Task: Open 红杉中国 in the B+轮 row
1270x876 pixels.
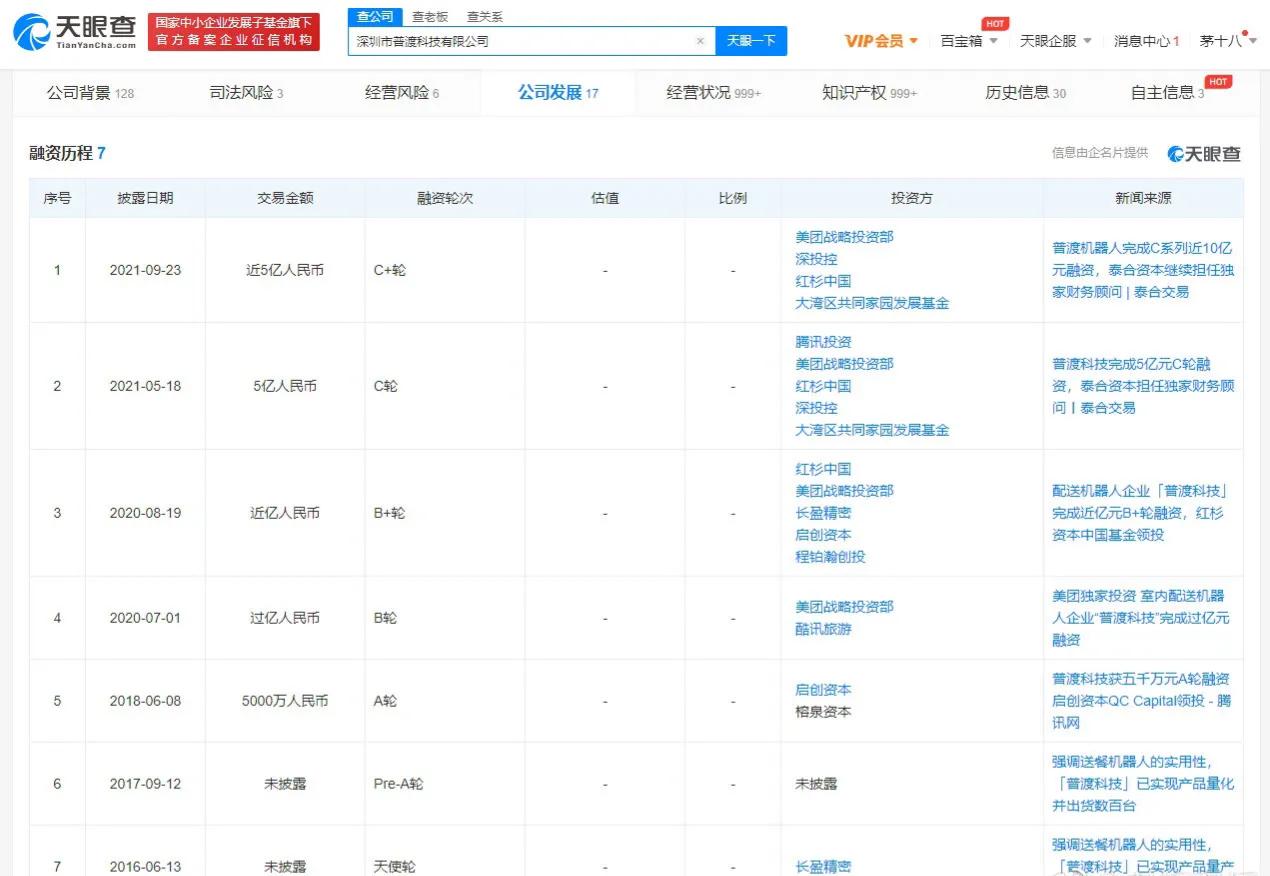Action: point(823,469)
